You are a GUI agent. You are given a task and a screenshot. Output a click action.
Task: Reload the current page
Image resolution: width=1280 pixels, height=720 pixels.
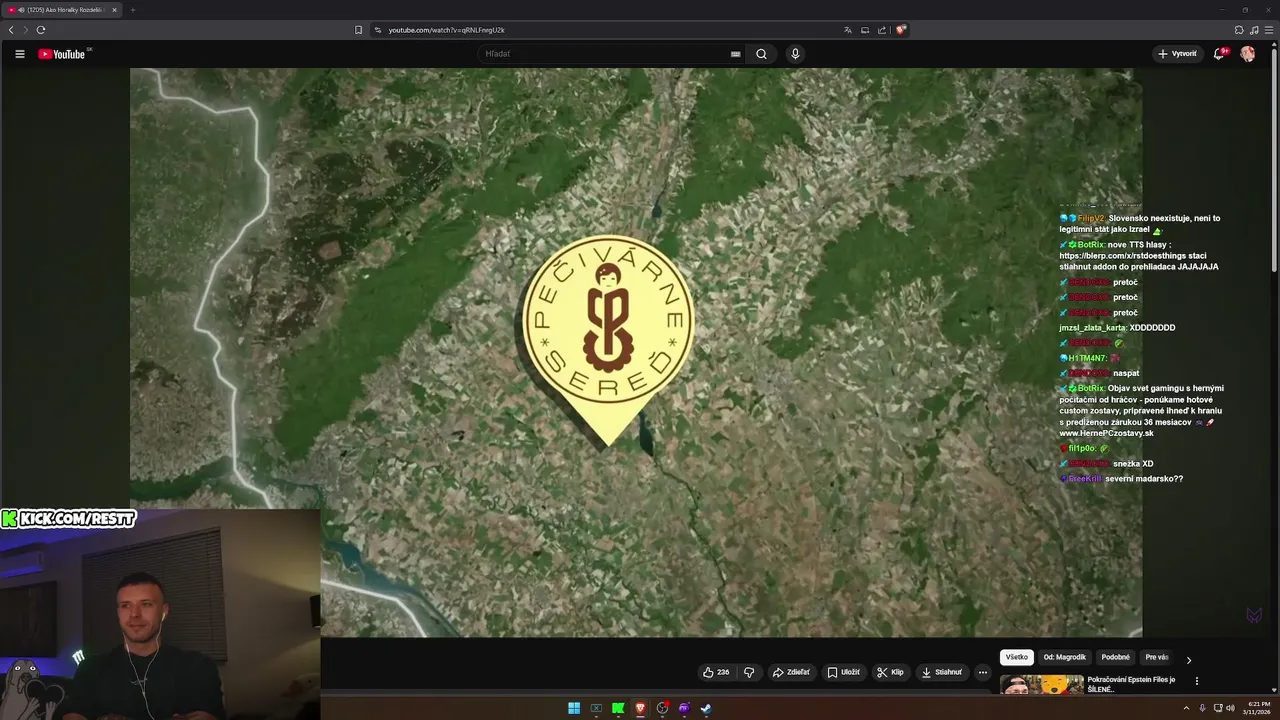coord(41,30)
